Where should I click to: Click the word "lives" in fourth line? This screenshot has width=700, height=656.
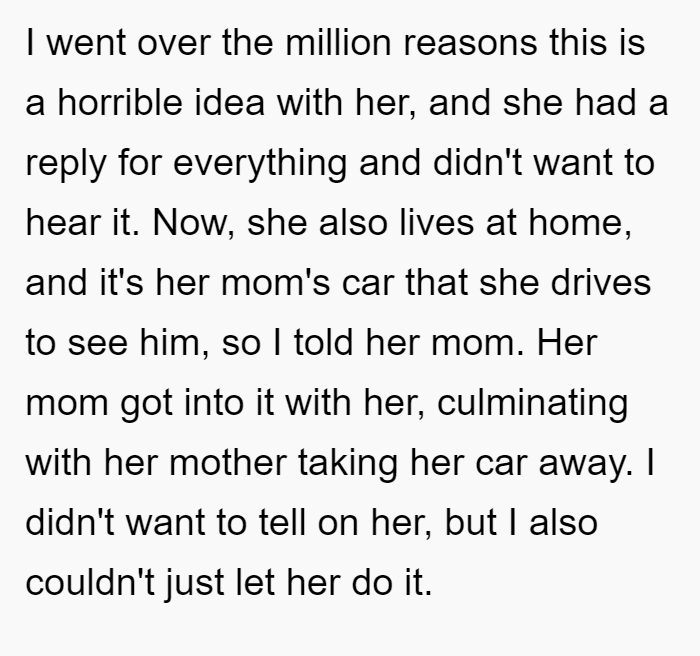tap(437, 223)
